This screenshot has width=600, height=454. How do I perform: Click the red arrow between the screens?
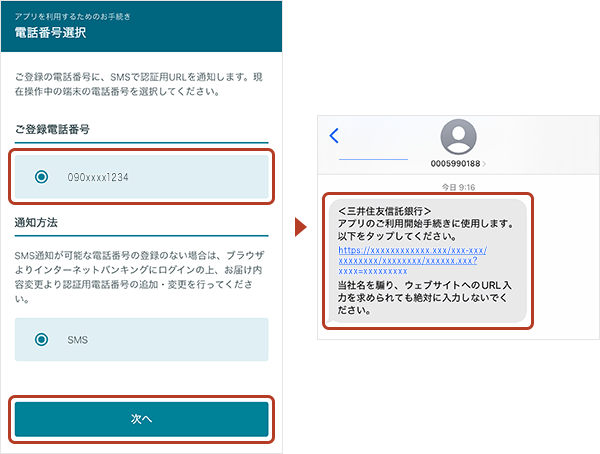coord(299,228)
